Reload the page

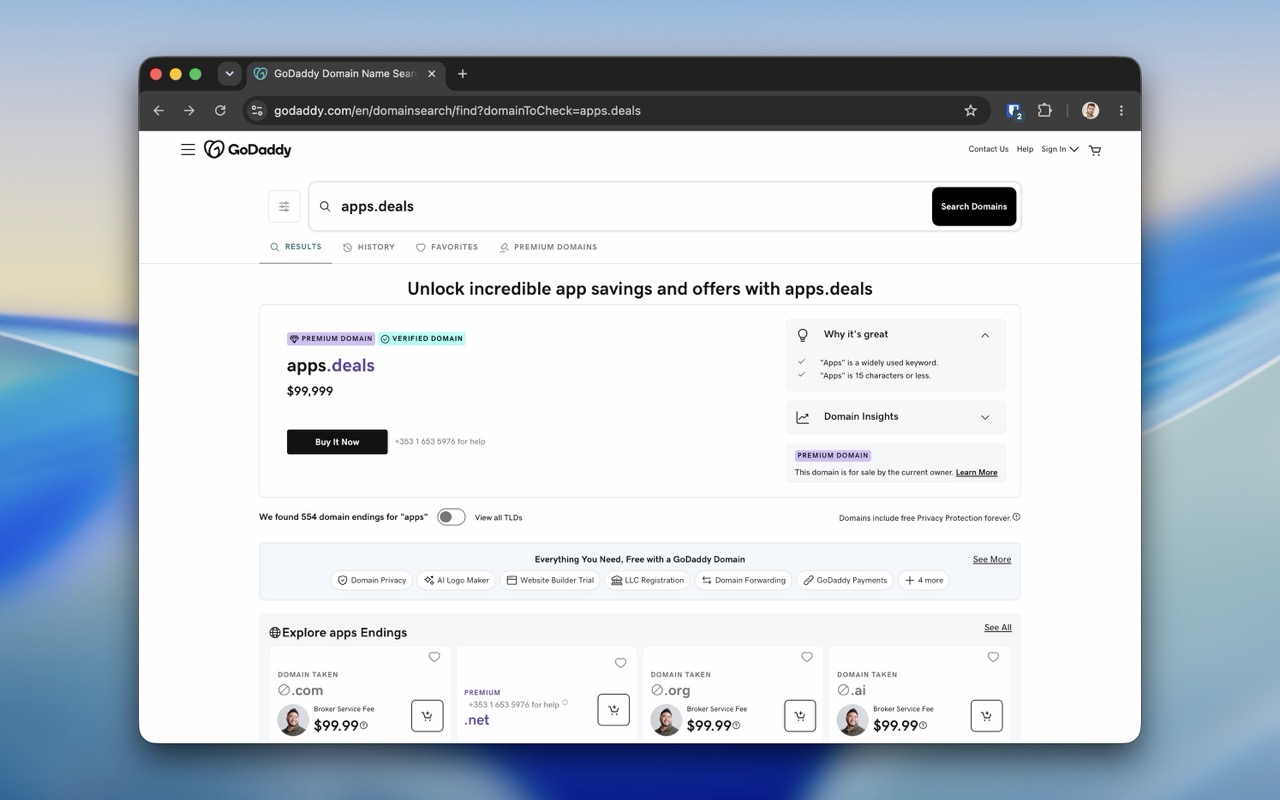coord(220,110)
